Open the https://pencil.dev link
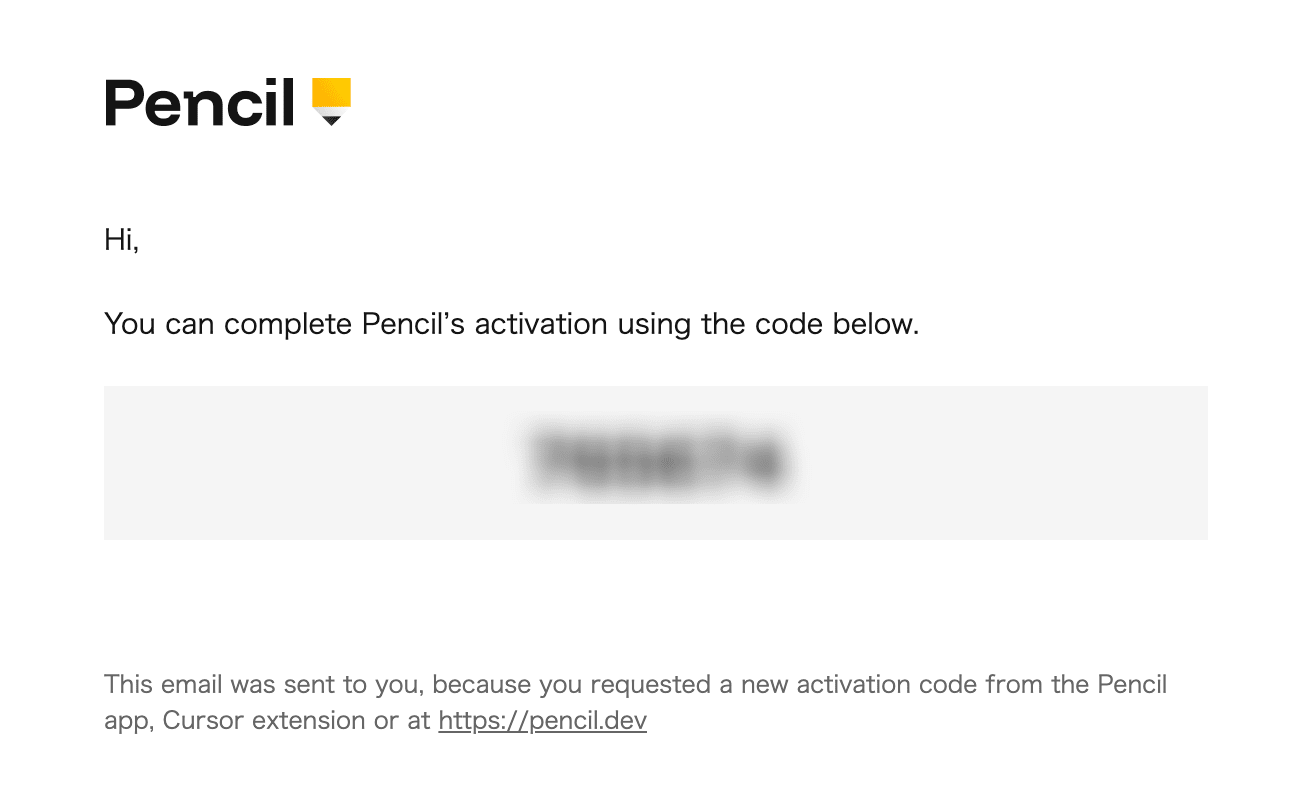 coord(542,720)
